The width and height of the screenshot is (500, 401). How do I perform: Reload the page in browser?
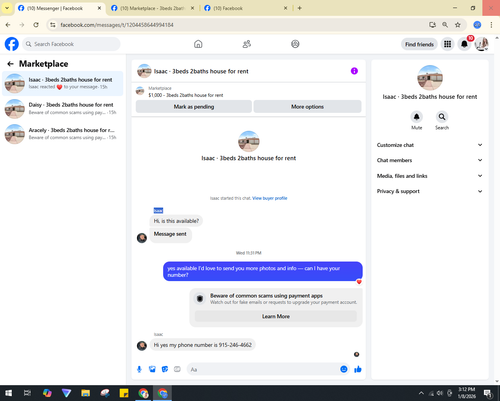coord(36,25)
